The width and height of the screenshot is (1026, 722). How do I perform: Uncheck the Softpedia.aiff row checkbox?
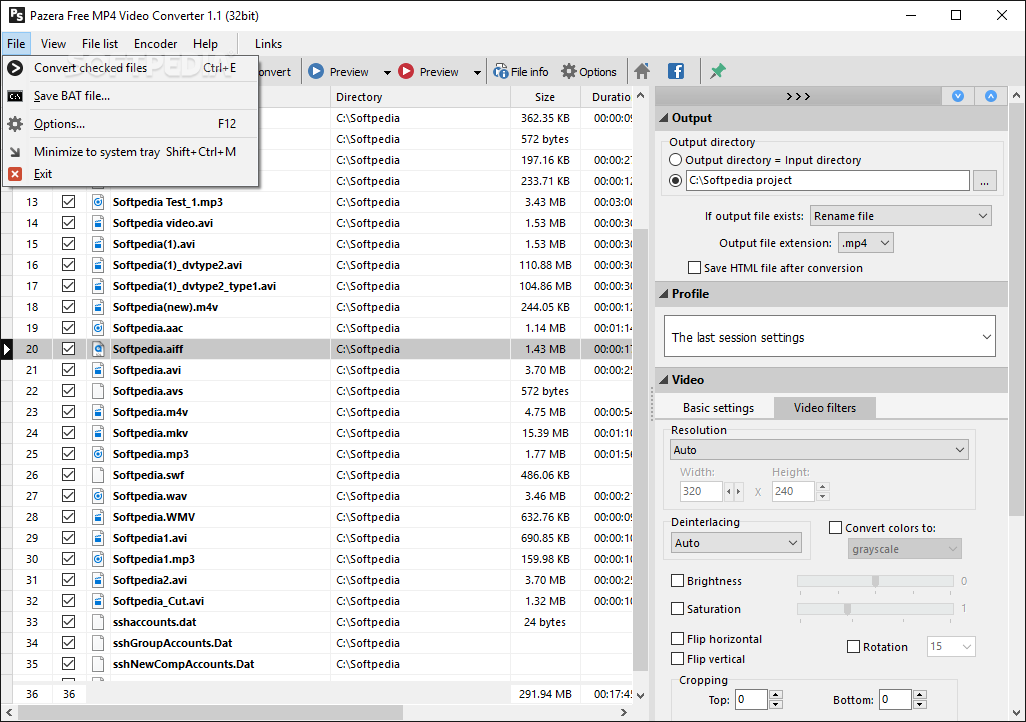click(68, 349)
